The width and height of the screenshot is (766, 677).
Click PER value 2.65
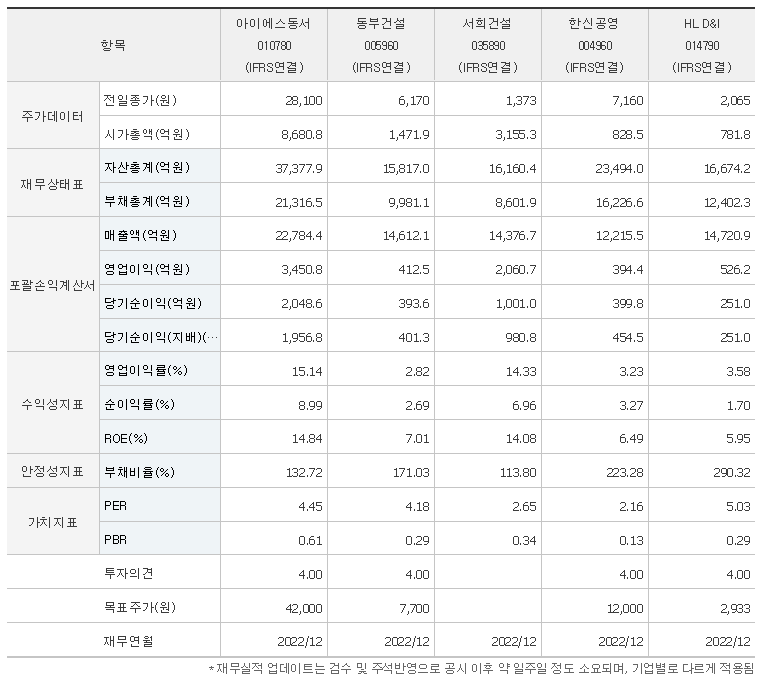(524, 507)
